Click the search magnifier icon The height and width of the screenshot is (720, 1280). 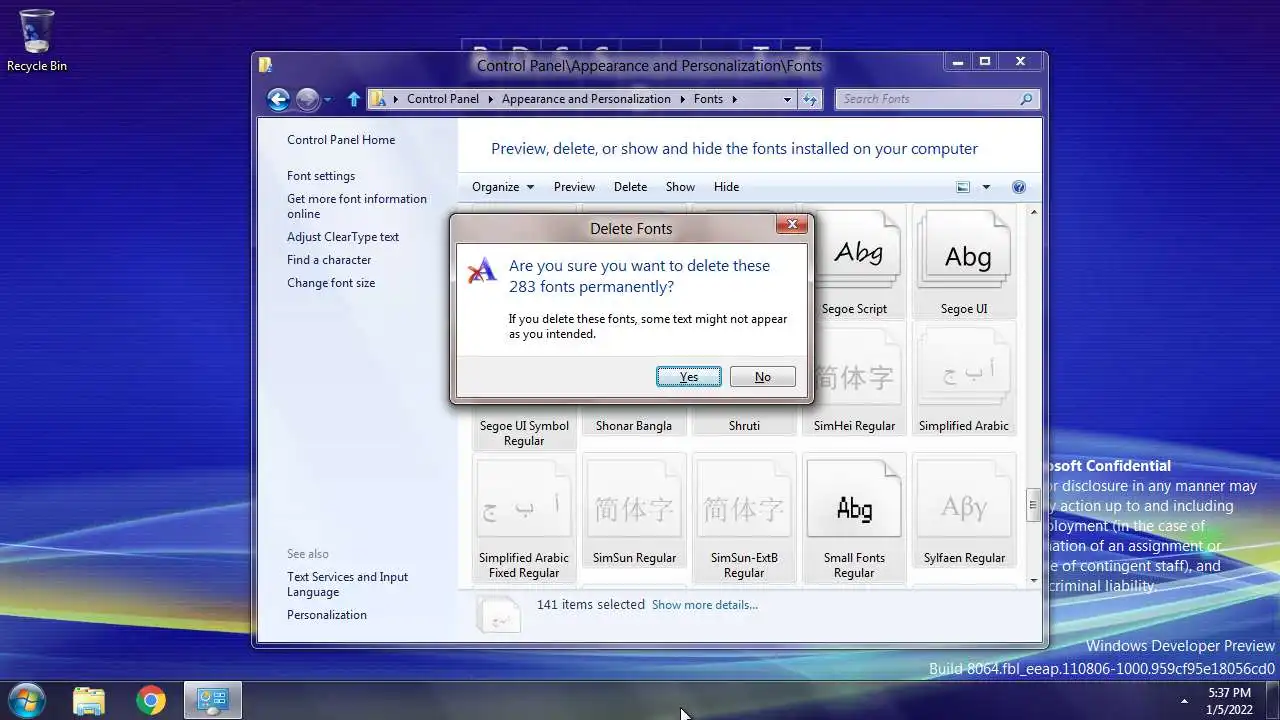click(1026, 99)
